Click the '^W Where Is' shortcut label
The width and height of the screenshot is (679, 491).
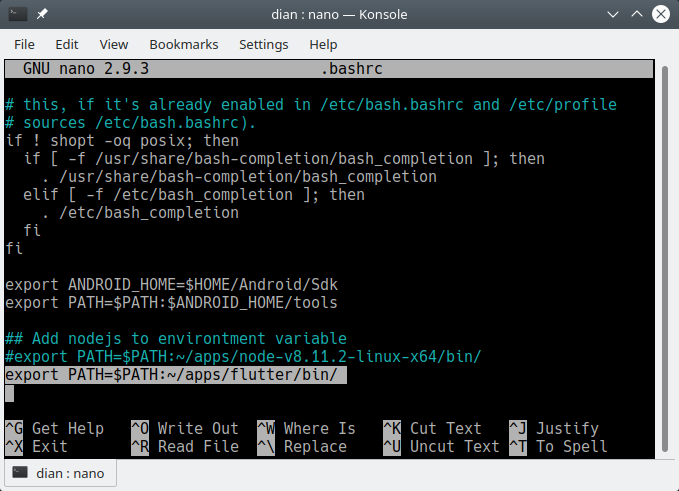[306, 428]
